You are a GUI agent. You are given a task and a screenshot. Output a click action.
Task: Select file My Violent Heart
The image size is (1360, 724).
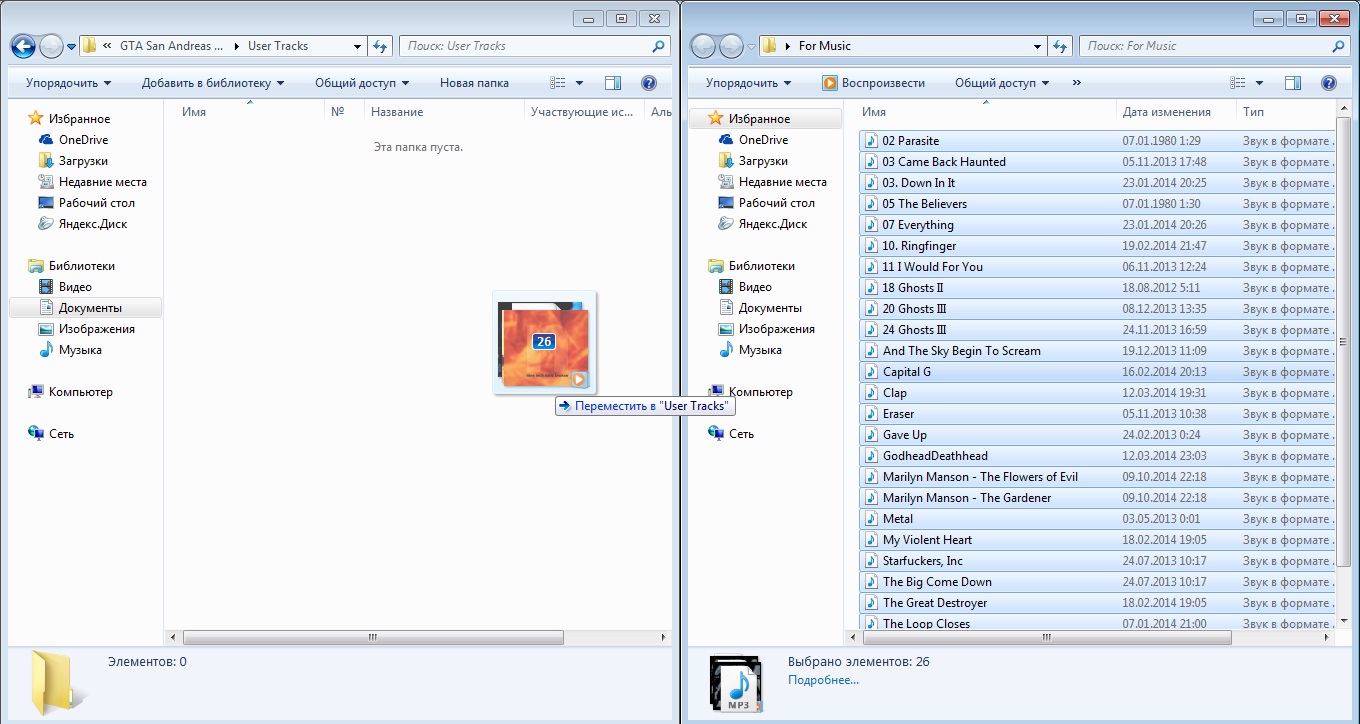tap(1097, 540)
